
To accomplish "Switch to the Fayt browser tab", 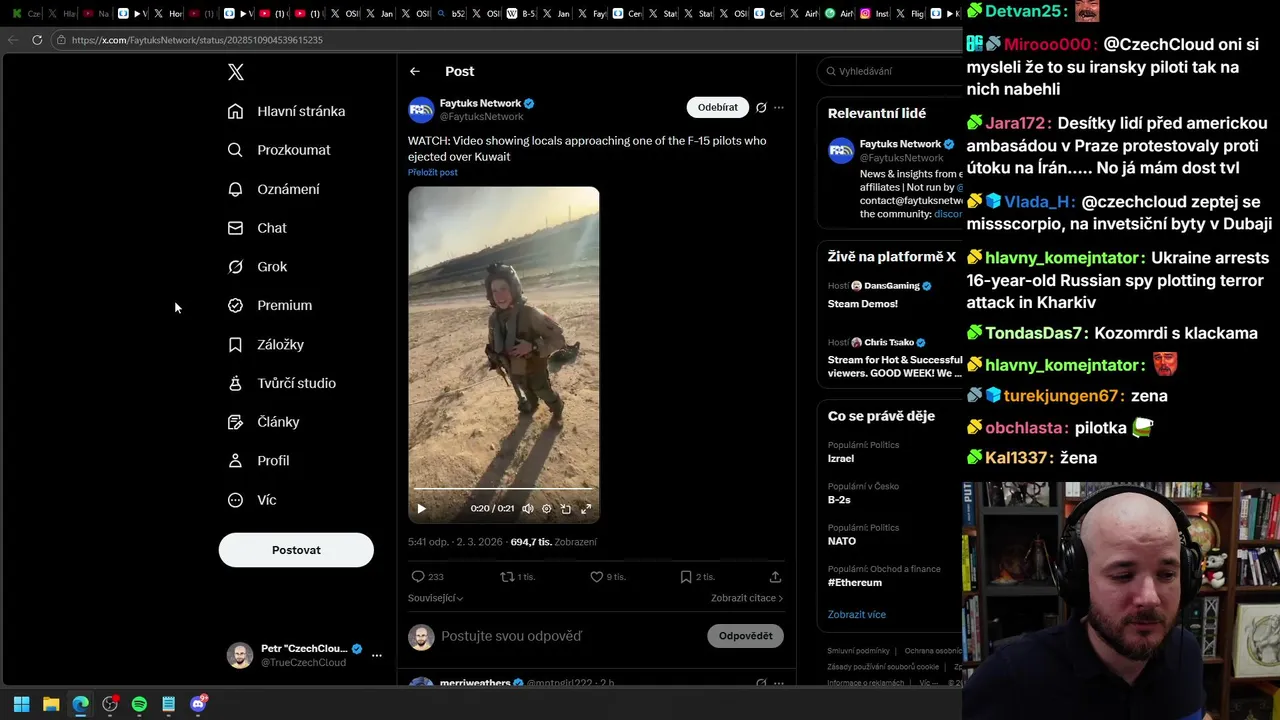I will (592, 14).
